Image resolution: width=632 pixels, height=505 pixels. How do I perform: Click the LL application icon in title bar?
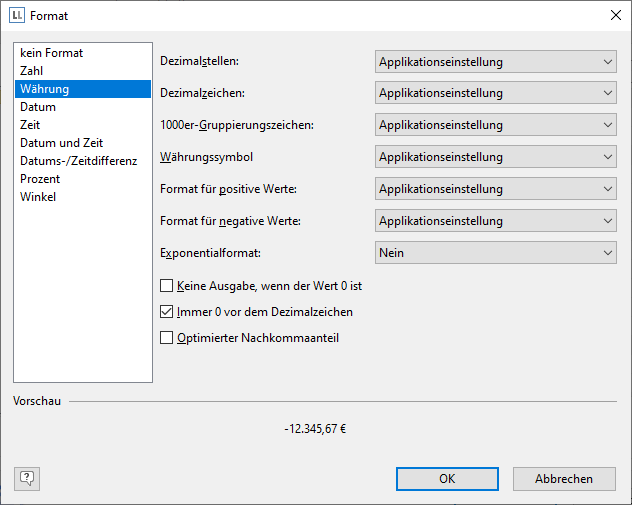point(17,16)
